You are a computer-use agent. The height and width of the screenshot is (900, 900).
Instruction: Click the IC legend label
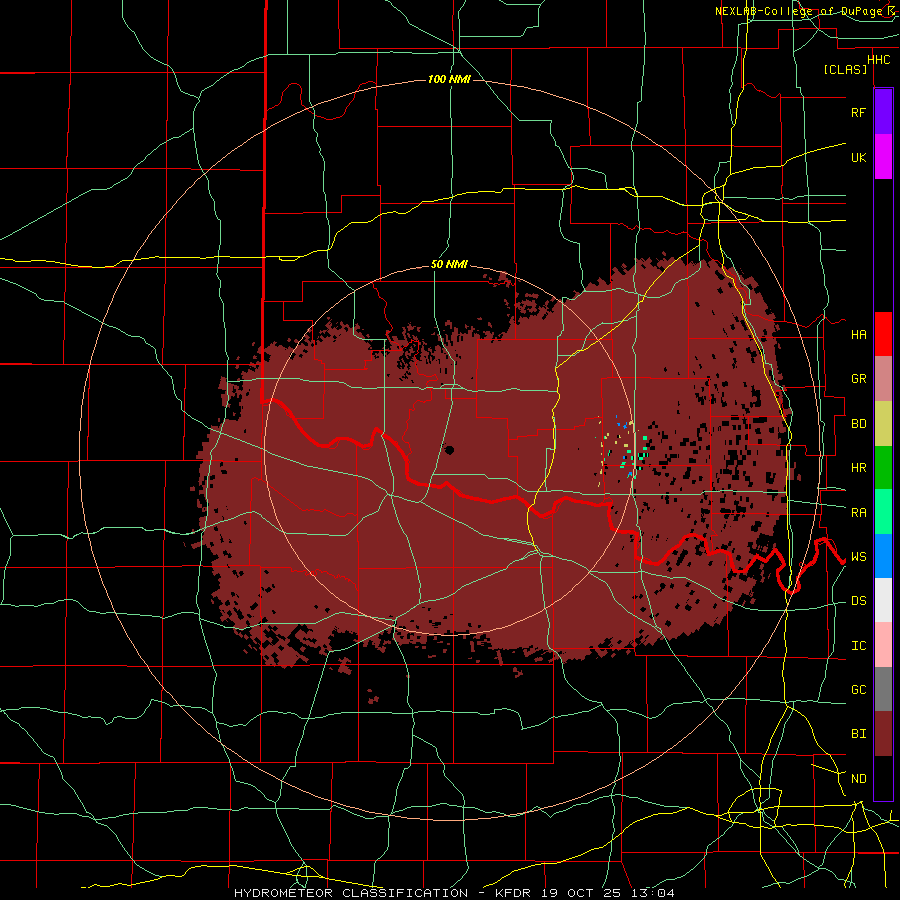[x=858, y=646]
